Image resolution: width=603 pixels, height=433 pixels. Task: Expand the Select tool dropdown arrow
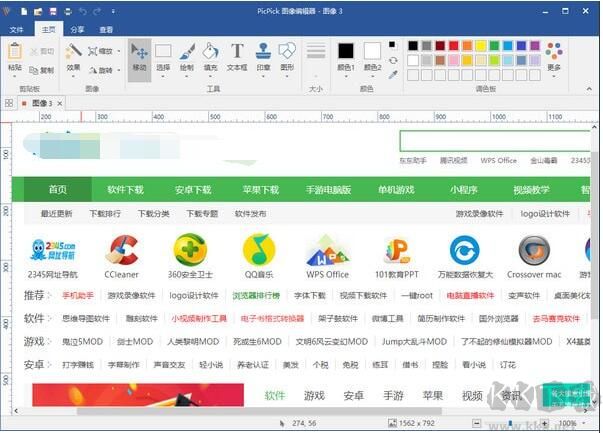tap(163, 76)
